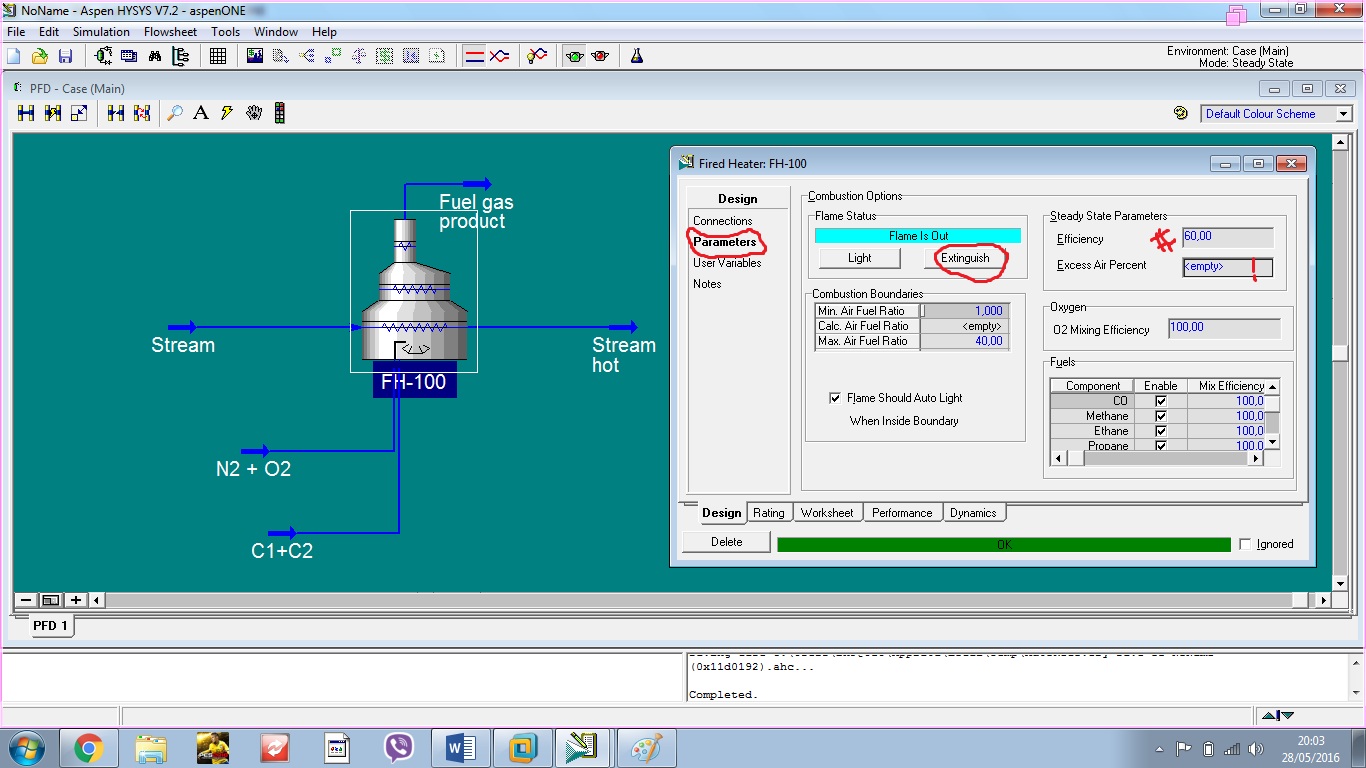Switch to the Dynamics tab
The image size is (1366, 768).
(973, 513)
